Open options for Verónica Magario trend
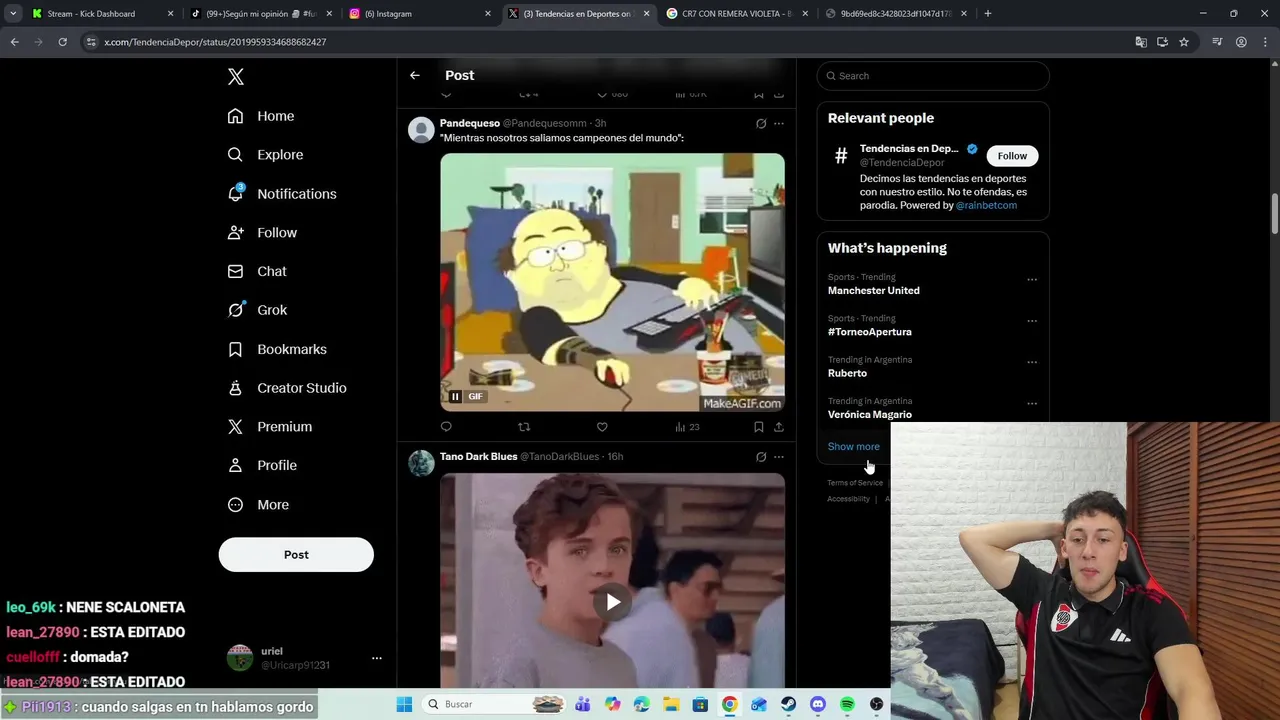 tap(1032, 403)
